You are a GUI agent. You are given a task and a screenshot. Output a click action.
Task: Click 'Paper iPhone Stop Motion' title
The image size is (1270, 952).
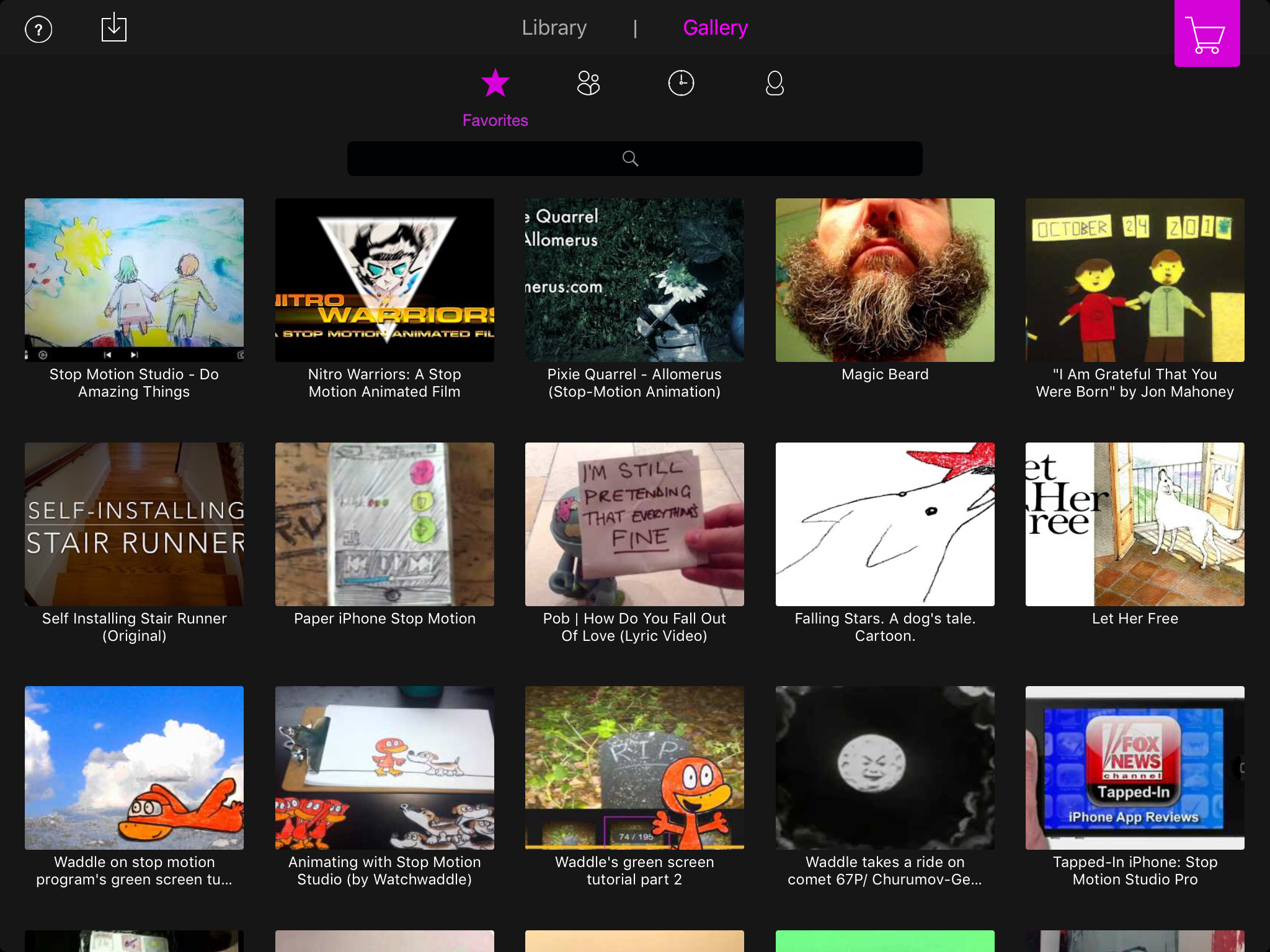384,619
